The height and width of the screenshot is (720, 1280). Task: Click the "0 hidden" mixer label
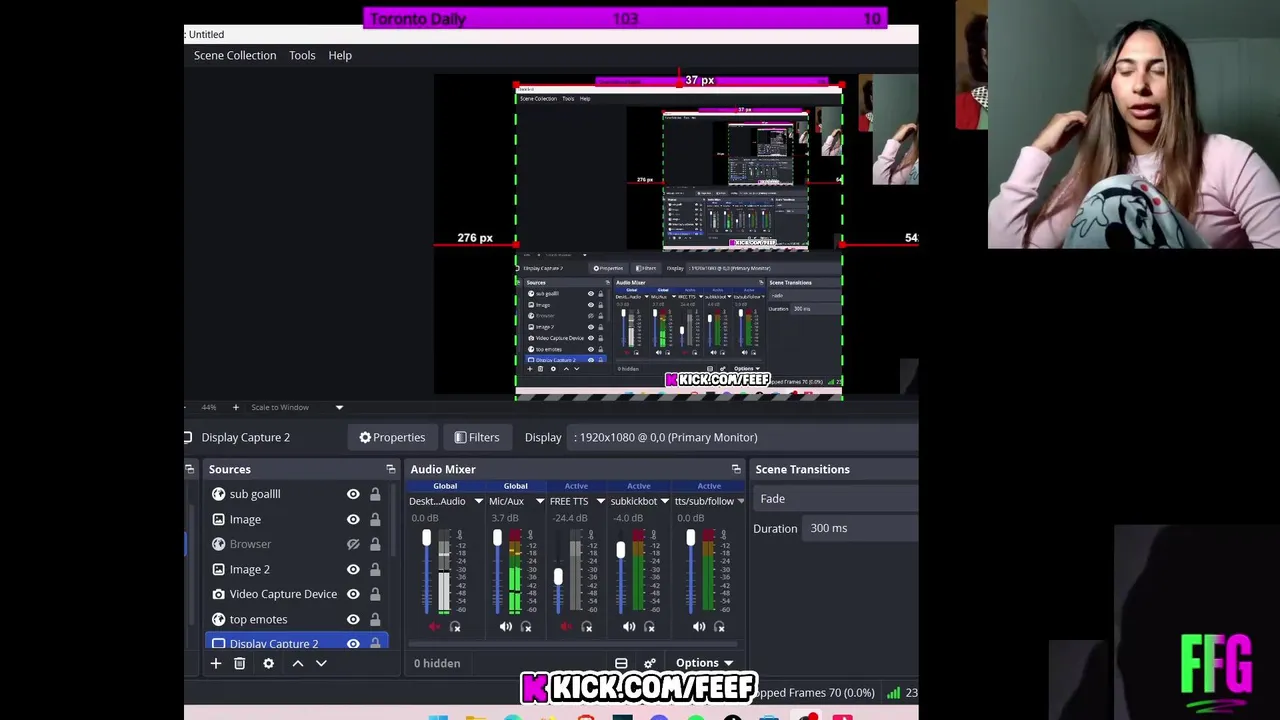[x=437, y=663]
